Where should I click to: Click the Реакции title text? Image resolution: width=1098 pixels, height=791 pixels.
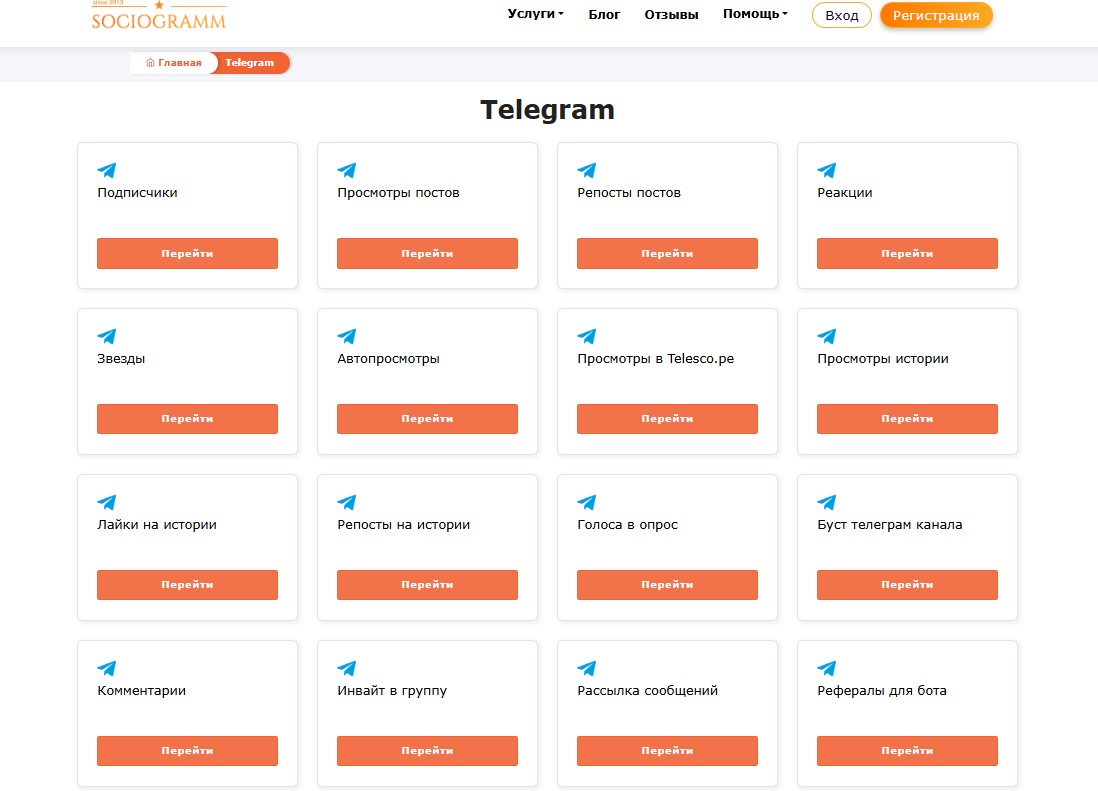click(845, 192)
